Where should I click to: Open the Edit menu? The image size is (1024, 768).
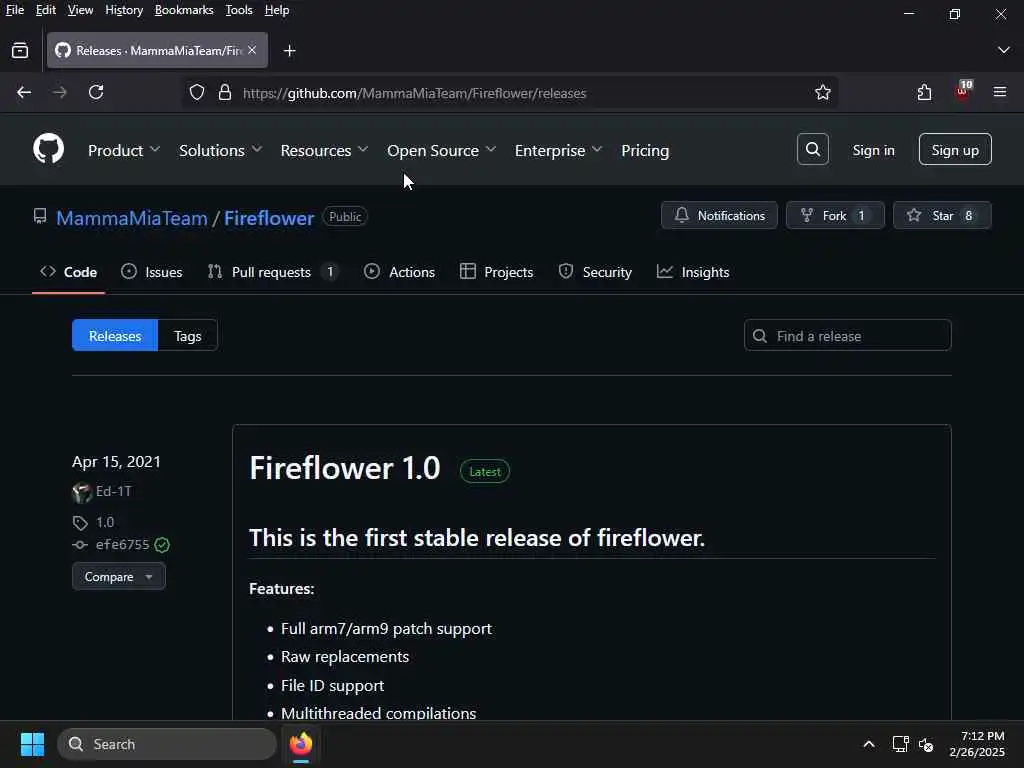pyautogui.click(x=46, y=10)
